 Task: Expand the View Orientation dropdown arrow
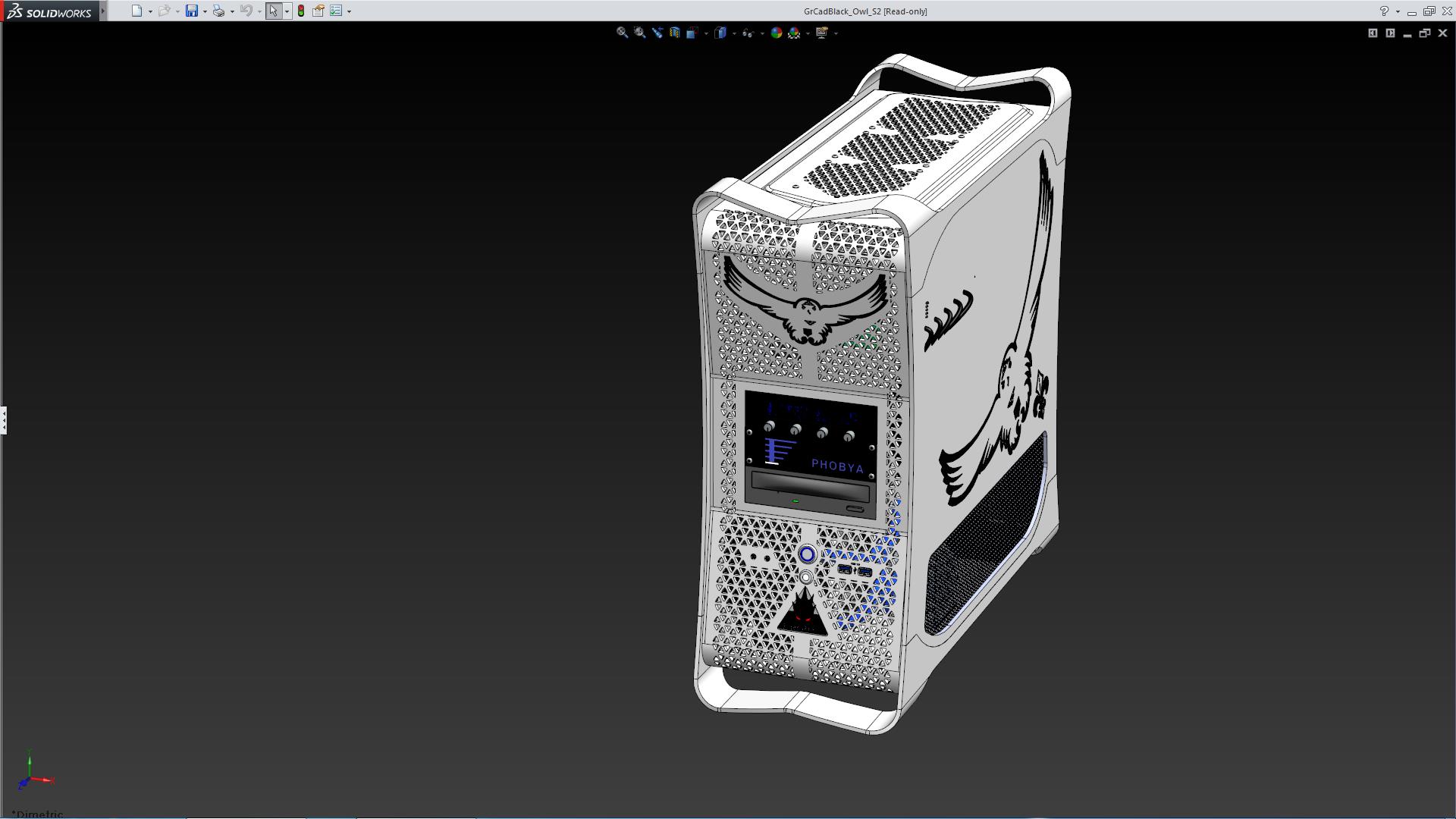tap(706, 33)
